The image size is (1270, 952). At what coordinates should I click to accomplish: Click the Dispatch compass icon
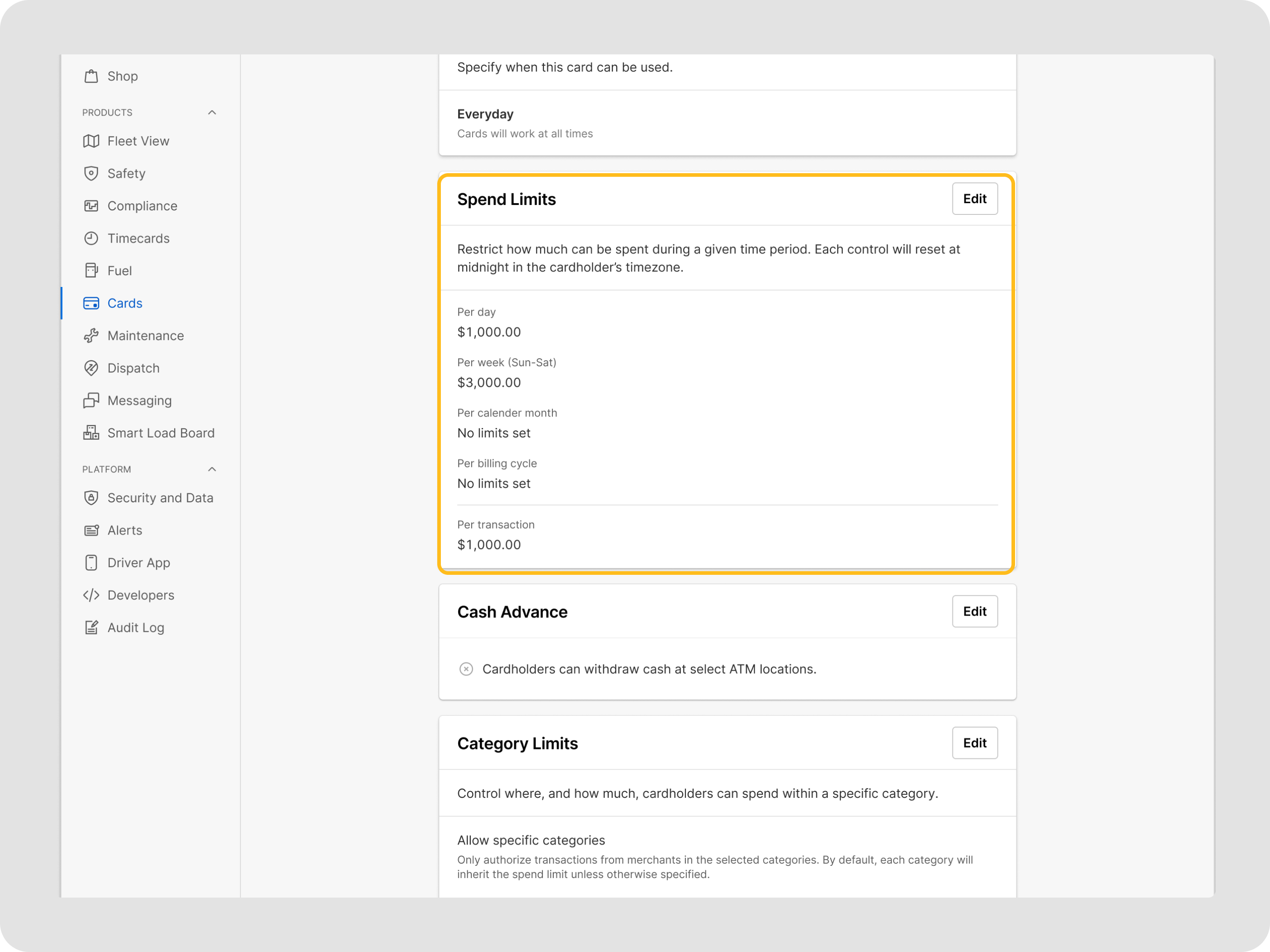coord(92,368)
